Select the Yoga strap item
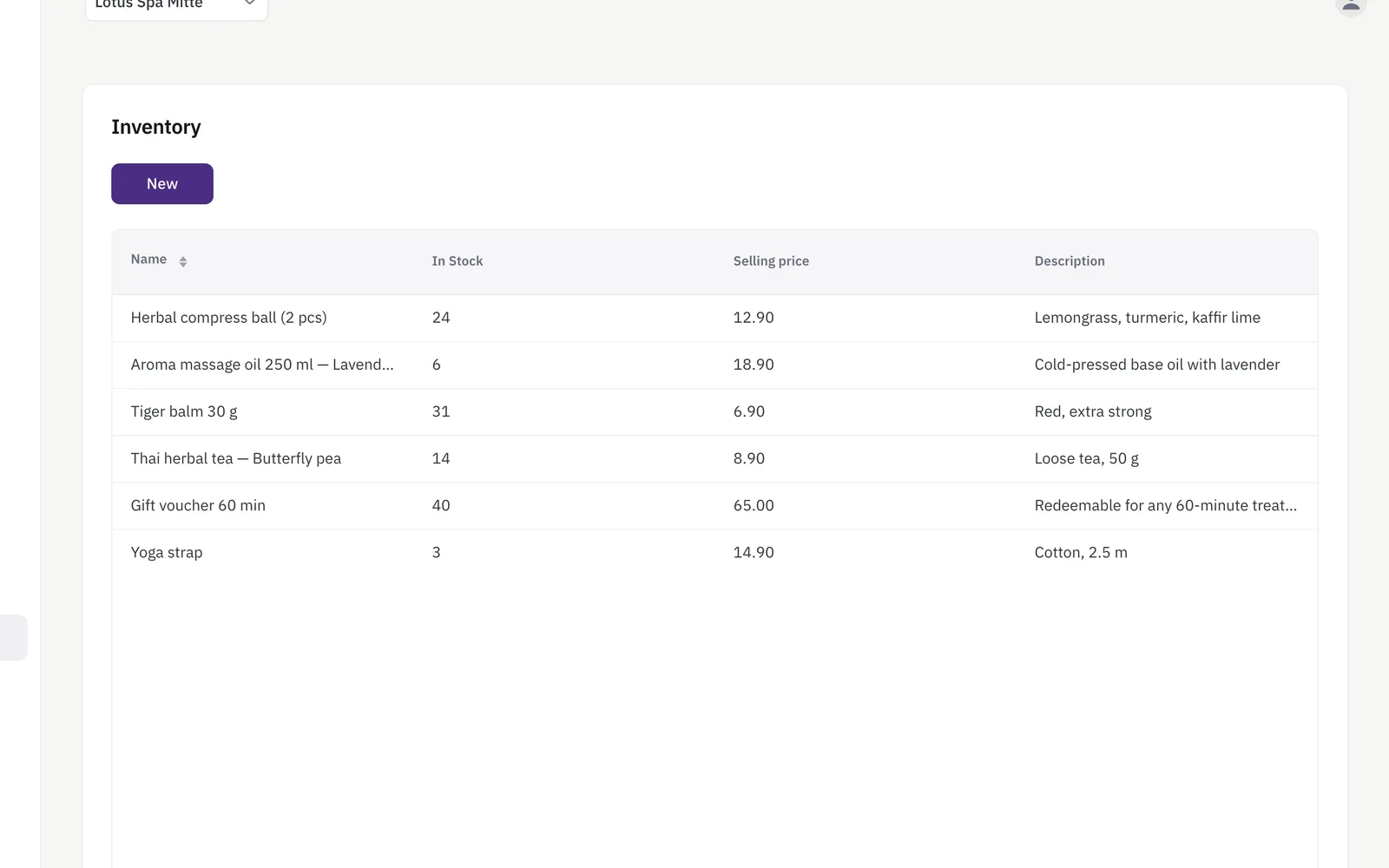1389x868 pixels. coord(167,552)
